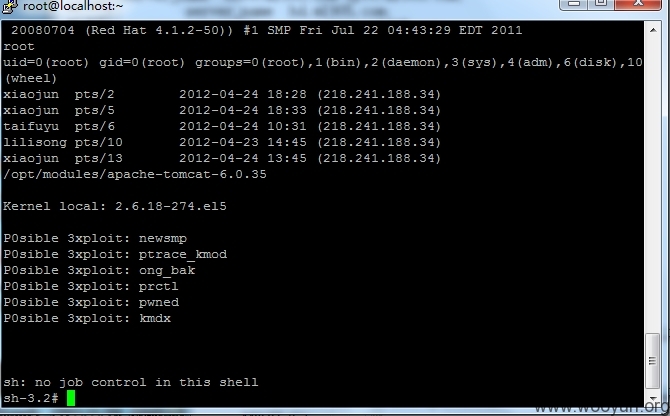The image size is (670, 416).
Task: Click the scrollbar track above the thumb
Action: [652, 186]
